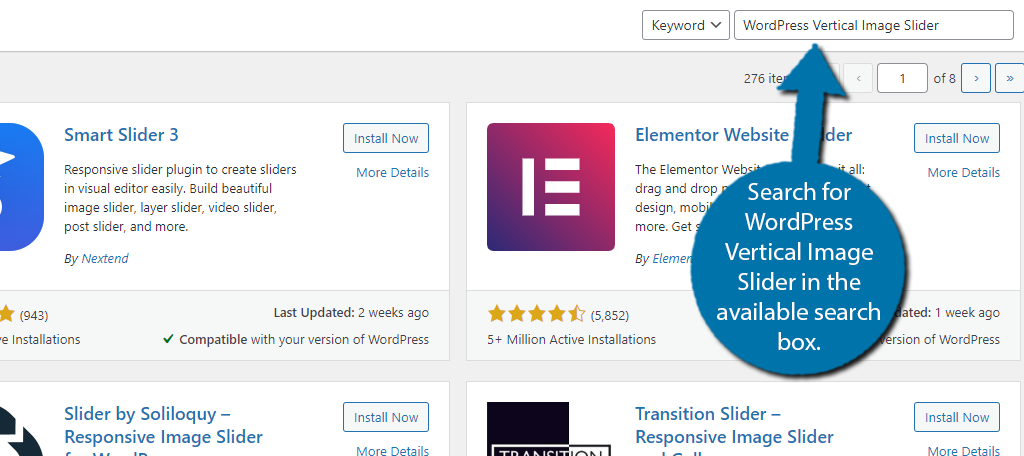Open the Keyword search type dropdown
The image size is (1024, 456).
(x=686, y=25)
